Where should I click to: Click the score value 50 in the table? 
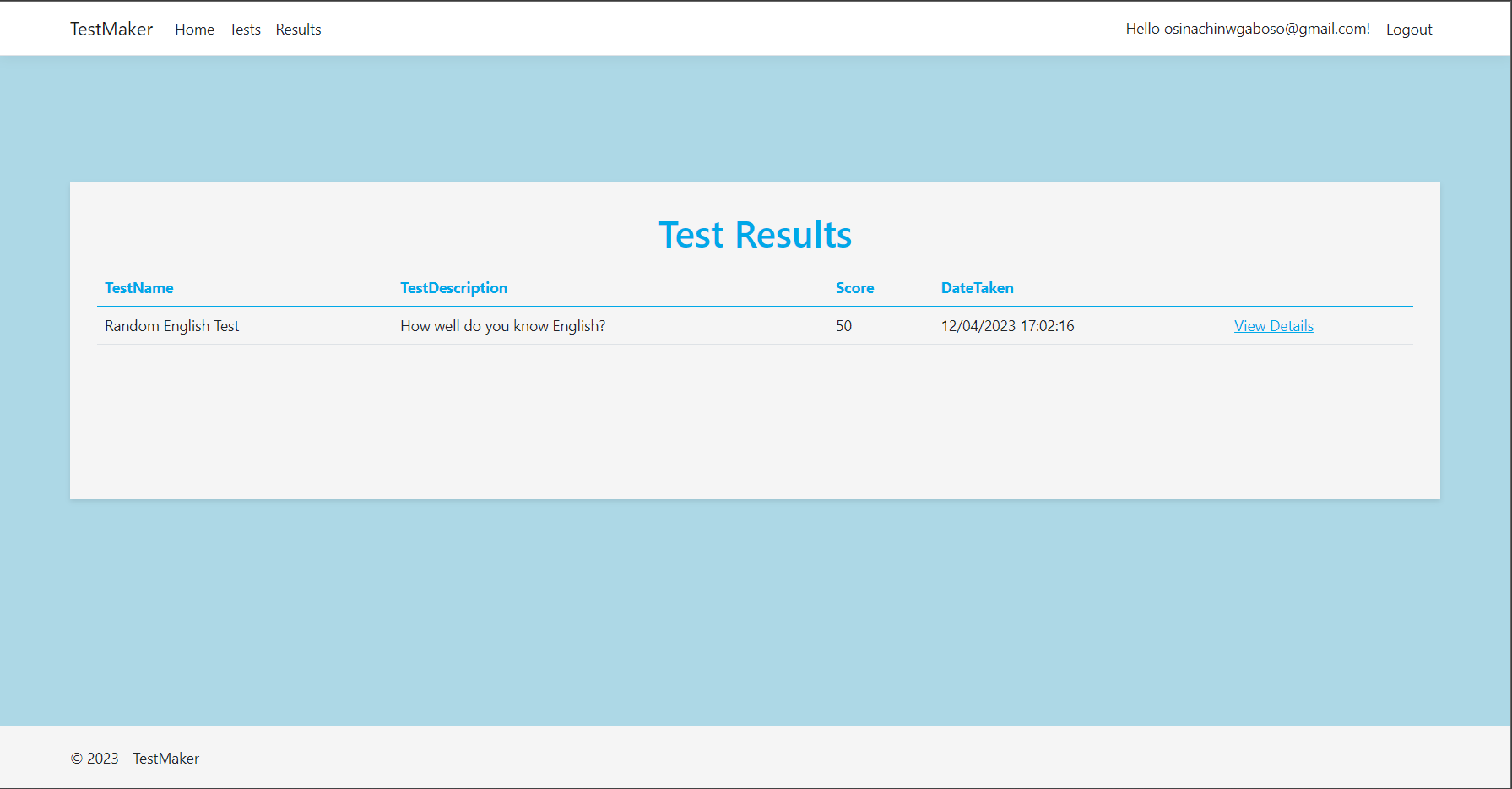point(843,325)
